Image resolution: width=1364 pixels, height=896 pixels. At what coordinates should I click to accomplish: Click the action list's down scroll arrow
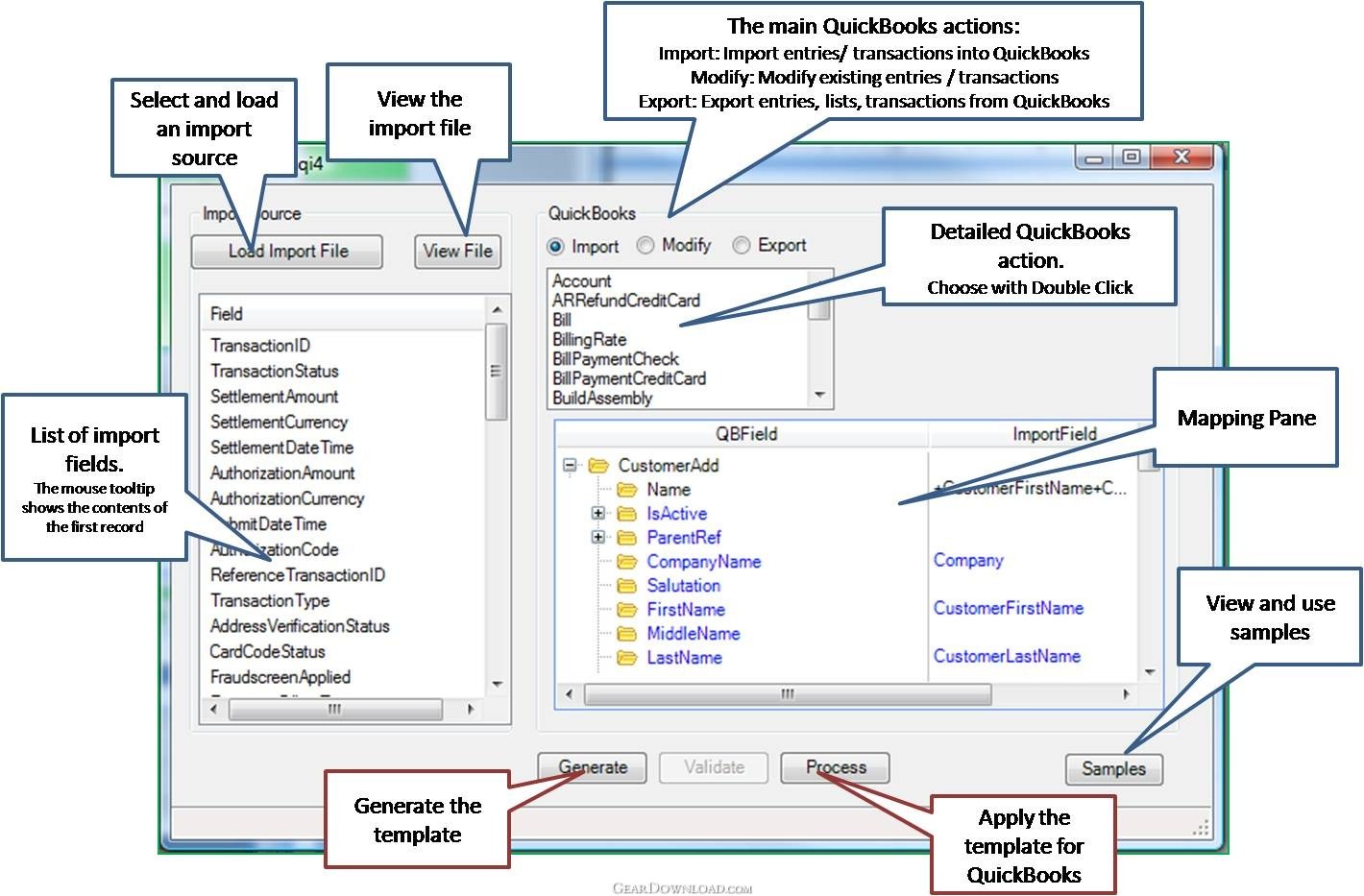pyautogui.click(x=819, y=395)
